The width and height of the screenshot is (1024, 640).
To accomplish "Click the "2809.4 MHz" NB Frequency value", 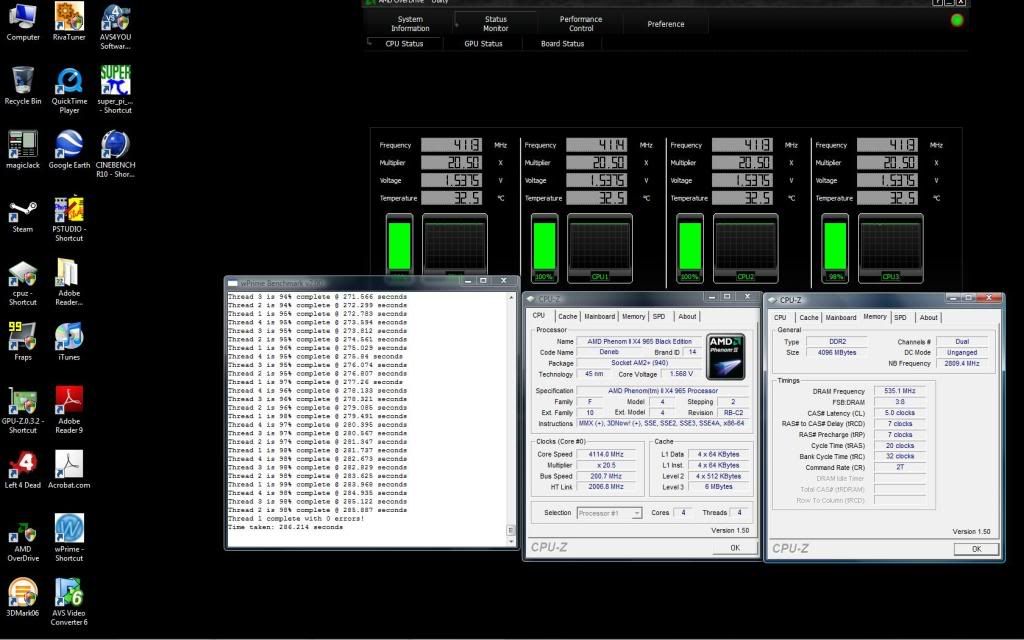I will [962, 364].
